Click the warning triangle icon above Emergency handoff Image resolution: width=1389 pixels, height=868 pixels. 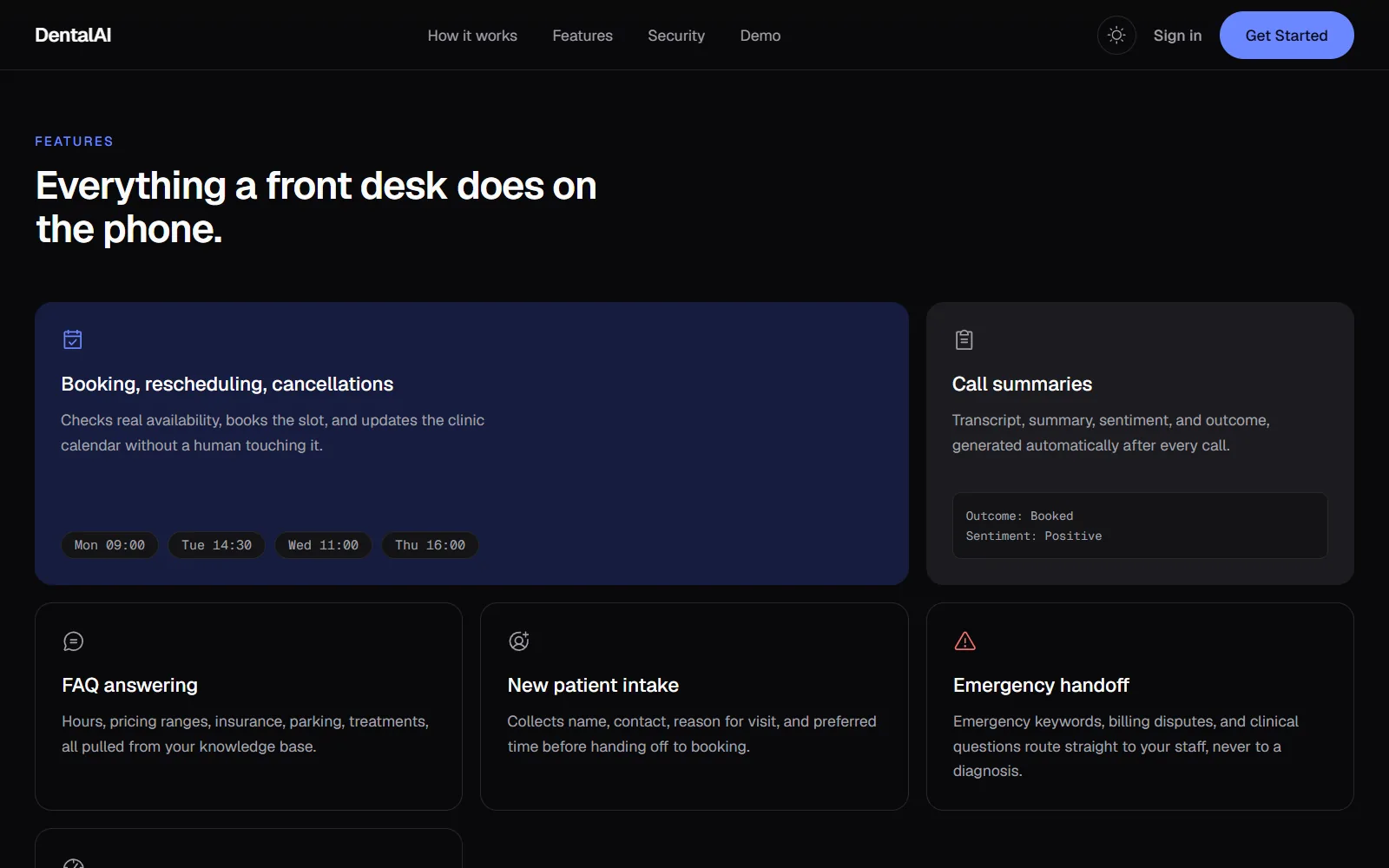point(964,641)
